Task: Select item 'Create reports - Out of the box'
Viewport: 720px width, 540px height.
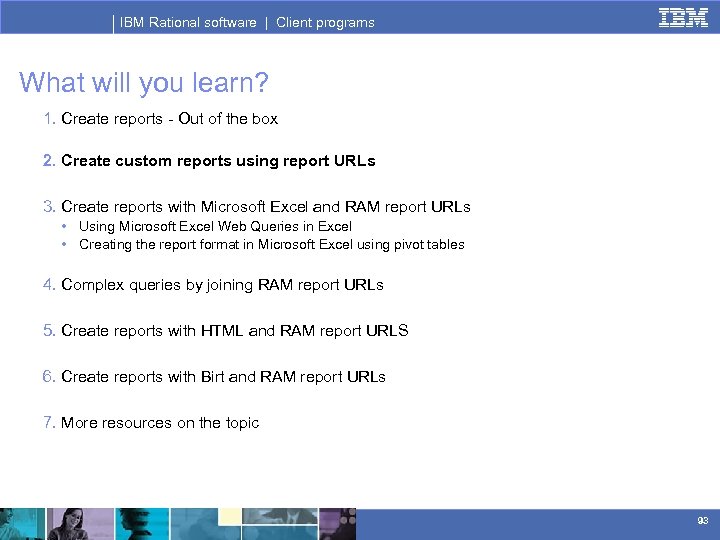Action: [169, 119]
